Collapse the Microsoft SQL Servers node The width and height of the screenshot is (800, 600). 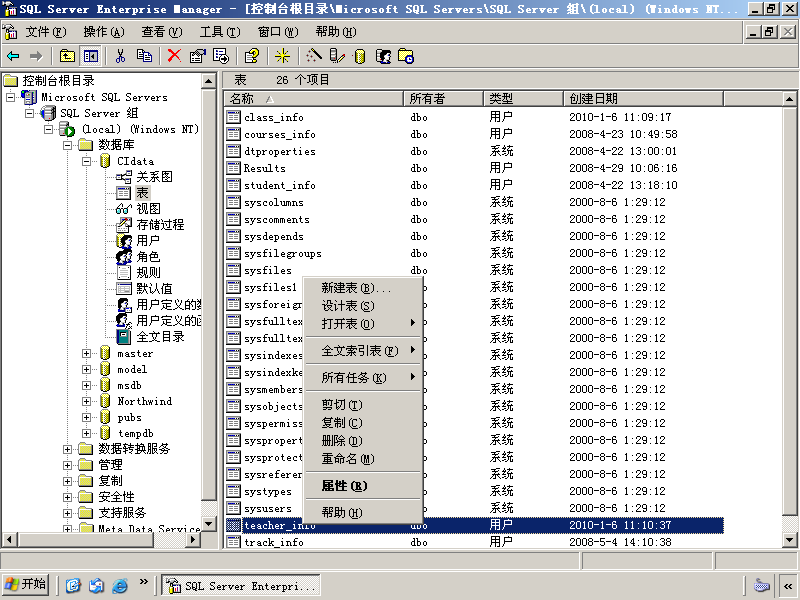point(11,97)
